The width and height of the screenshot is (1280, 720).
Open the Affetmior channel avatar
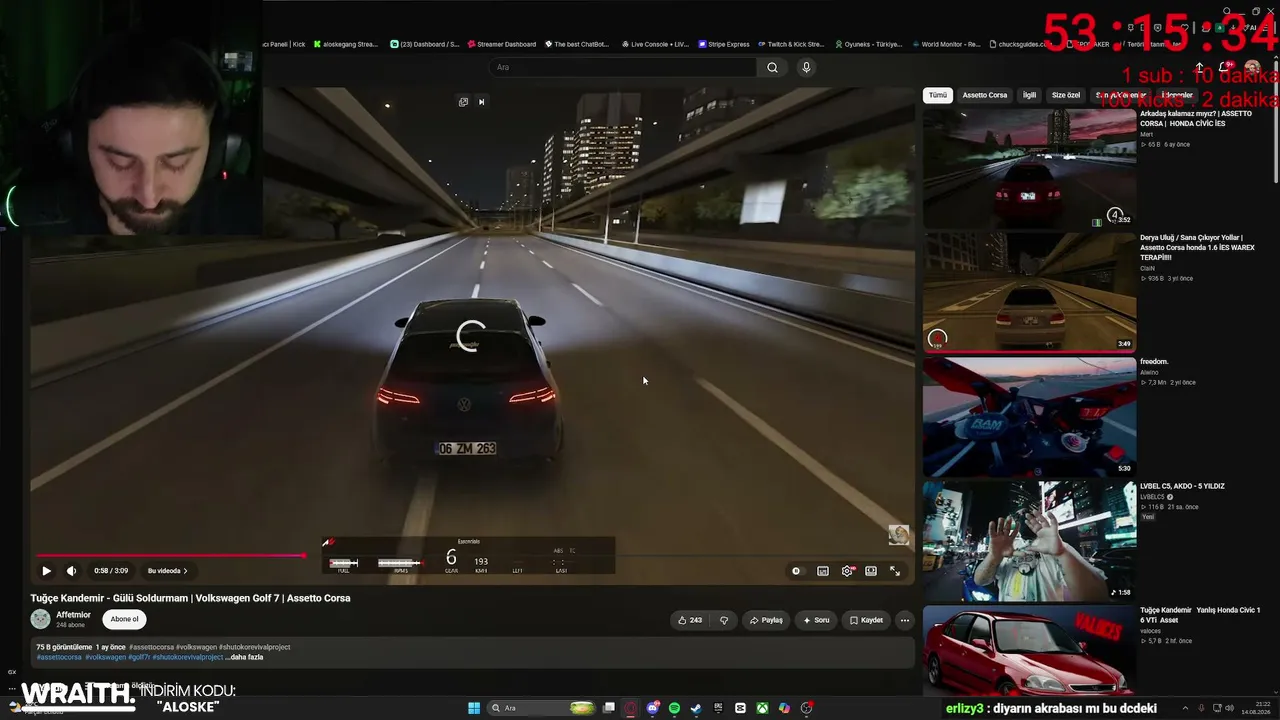41,619
